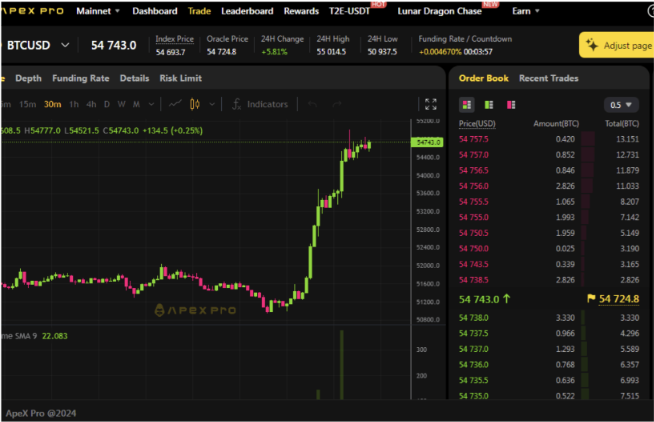654x422 pixels.
Task: Click the flag icon beside 54 724.8
Action: coord(591,299)
